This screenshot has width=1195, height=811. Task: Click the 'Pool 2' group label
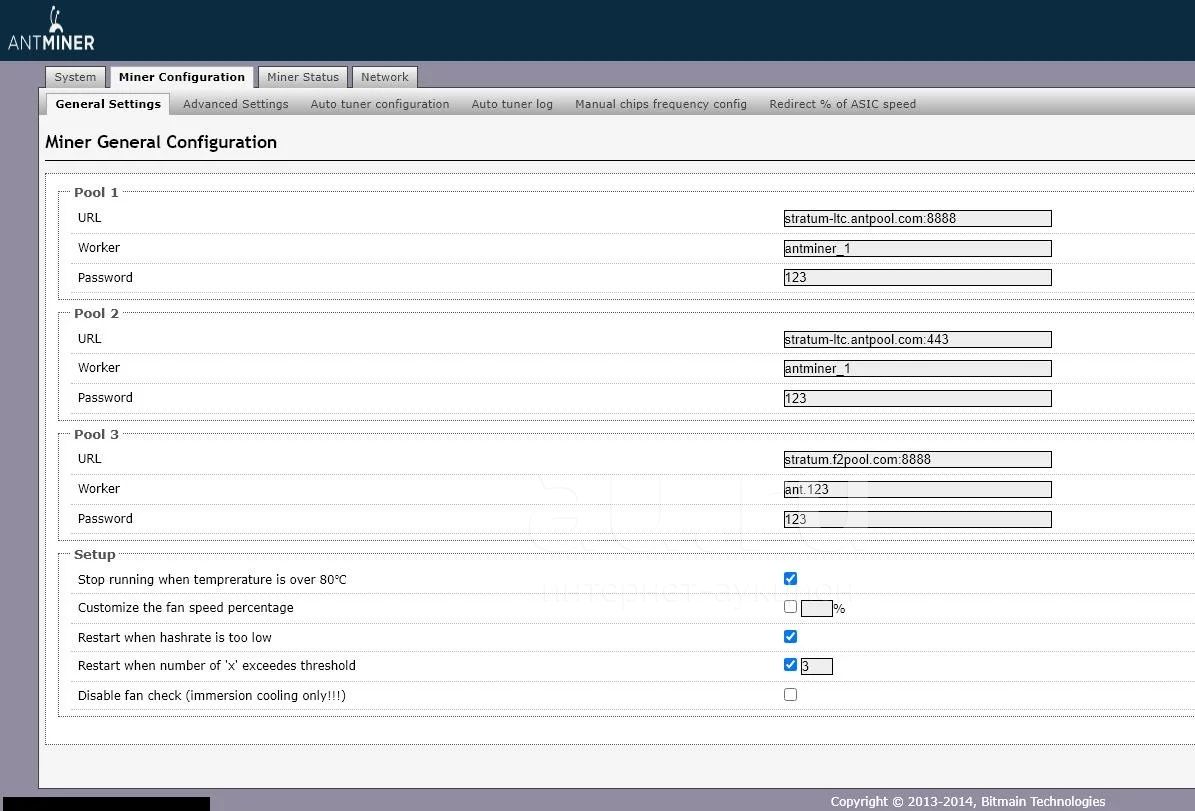pyautogui.click(x=96, y=313)
